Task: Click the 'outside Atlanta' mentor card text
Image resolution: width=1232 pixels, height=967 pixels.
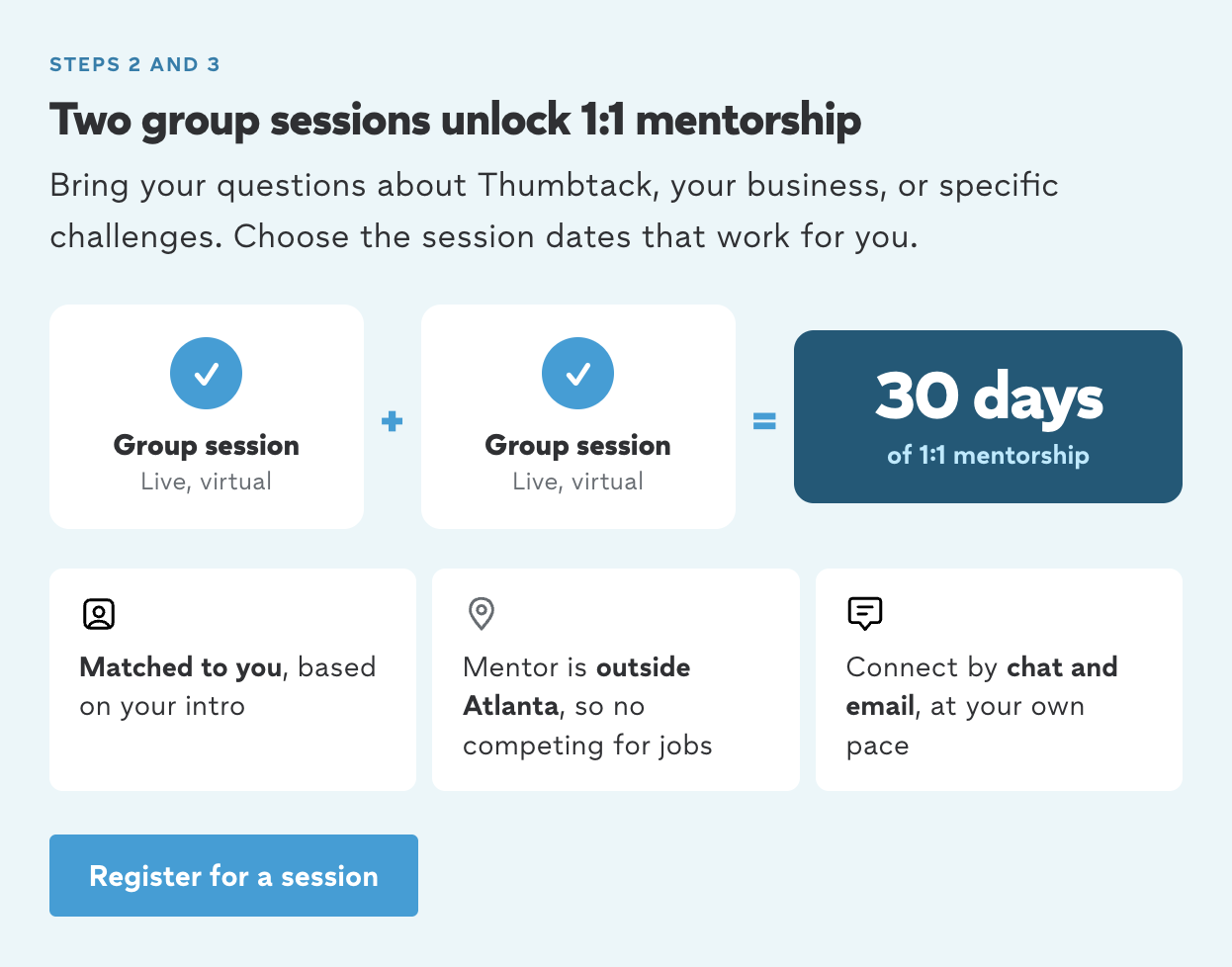Action: pos(587,706)
